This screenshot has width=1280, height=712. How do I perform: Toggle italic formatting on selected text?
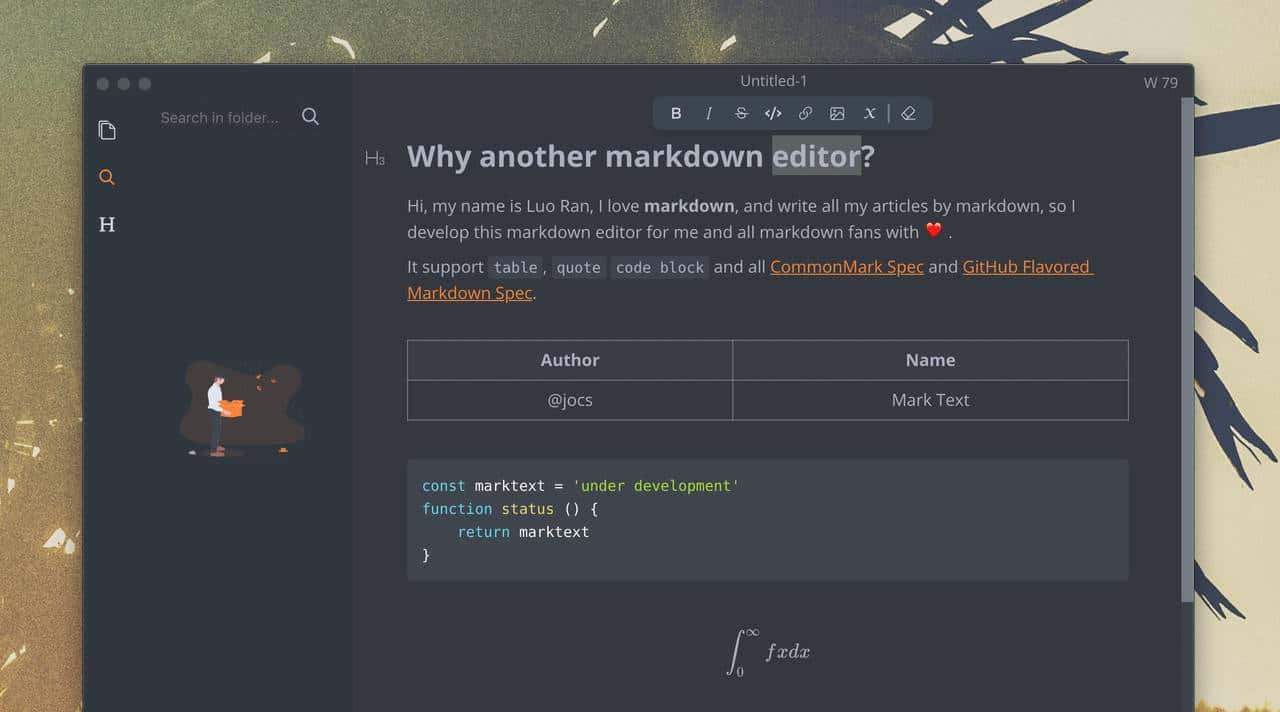tap(708, 113)
